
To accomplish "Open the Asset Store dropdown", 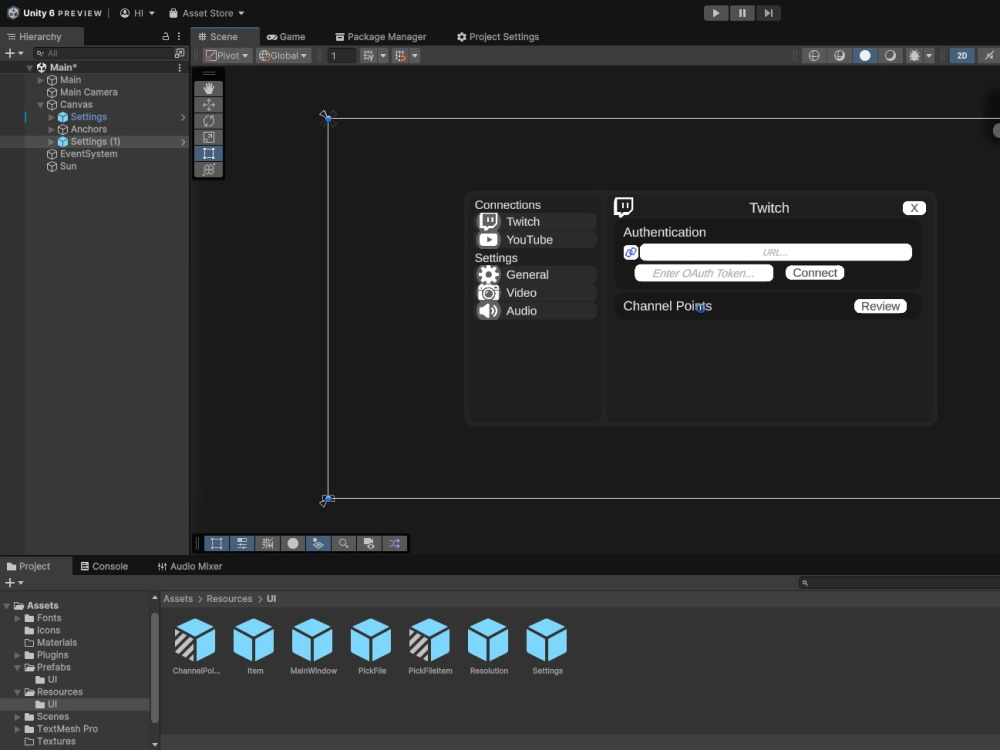I will pos(207,13).
